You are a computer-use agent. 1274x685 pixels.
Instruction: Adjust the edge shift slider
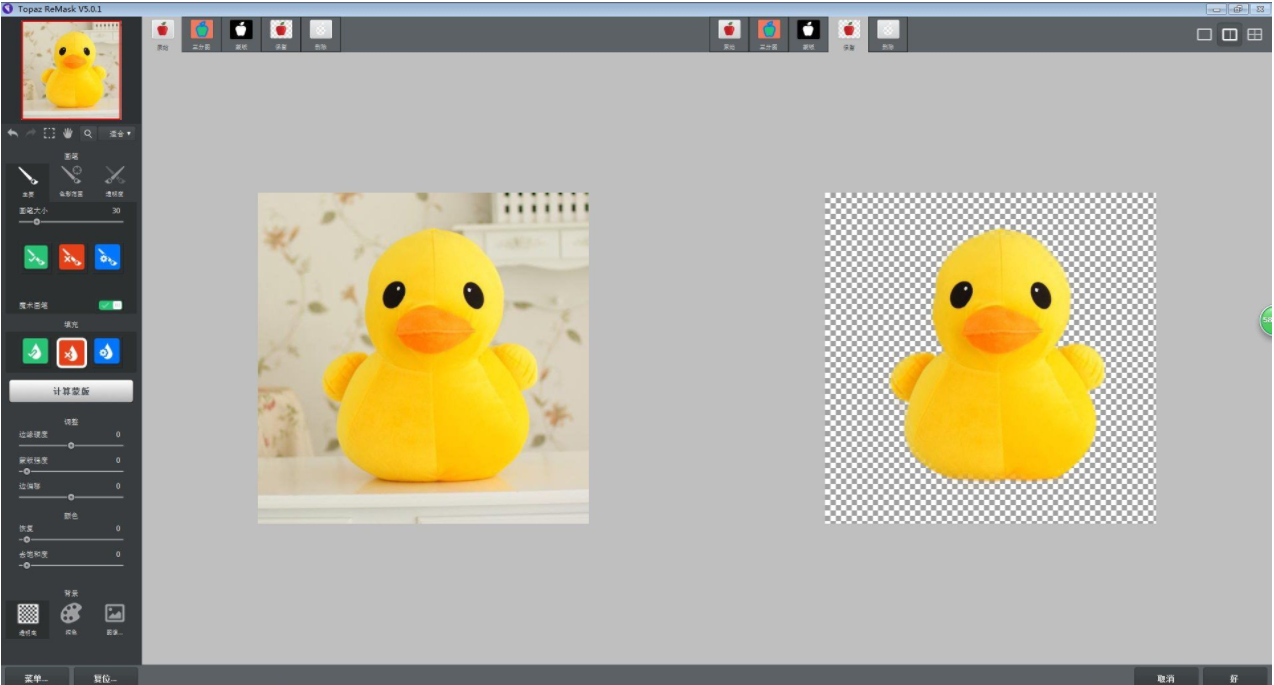[x=70, y=496]
